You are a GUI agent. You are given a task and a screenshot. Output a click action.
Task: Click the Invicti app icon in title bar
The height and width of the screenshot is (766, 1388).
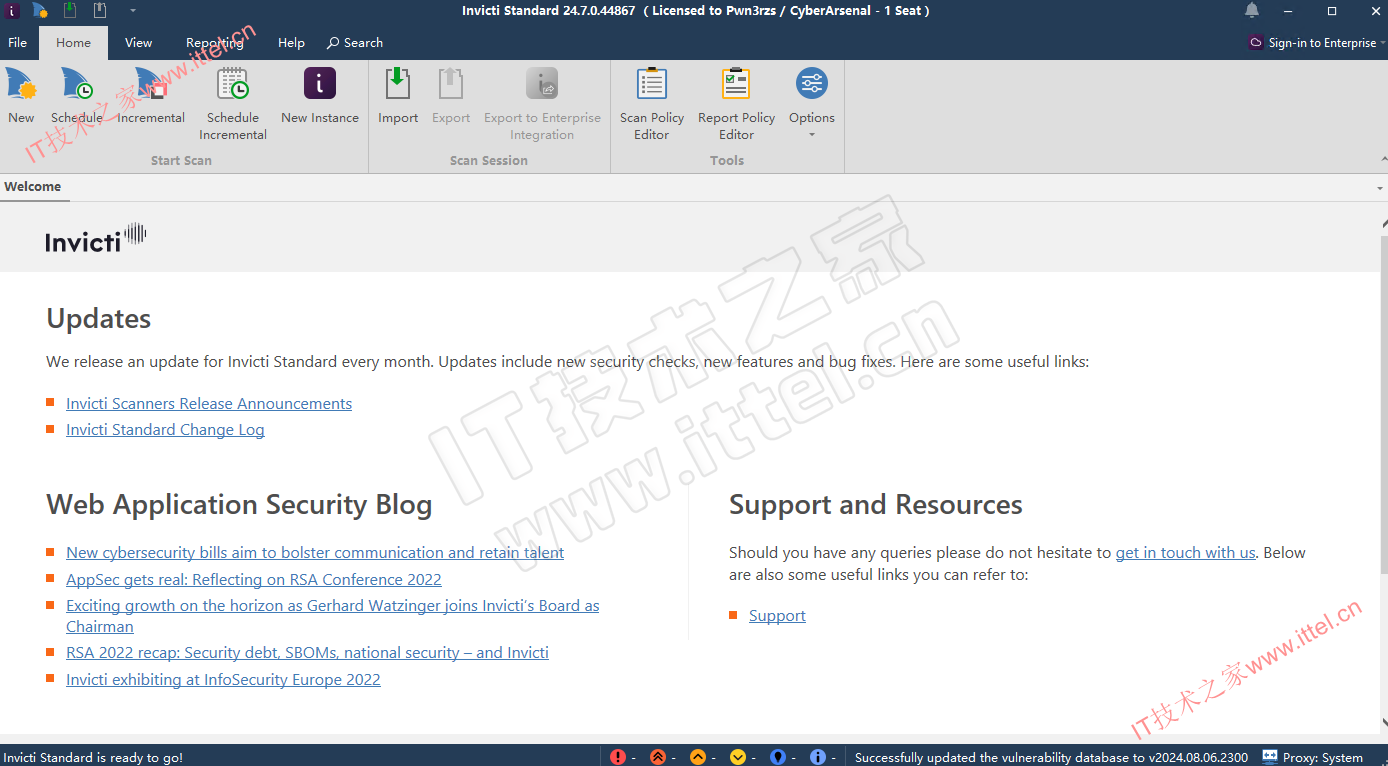pyautogui.click(x=13, y=11)
